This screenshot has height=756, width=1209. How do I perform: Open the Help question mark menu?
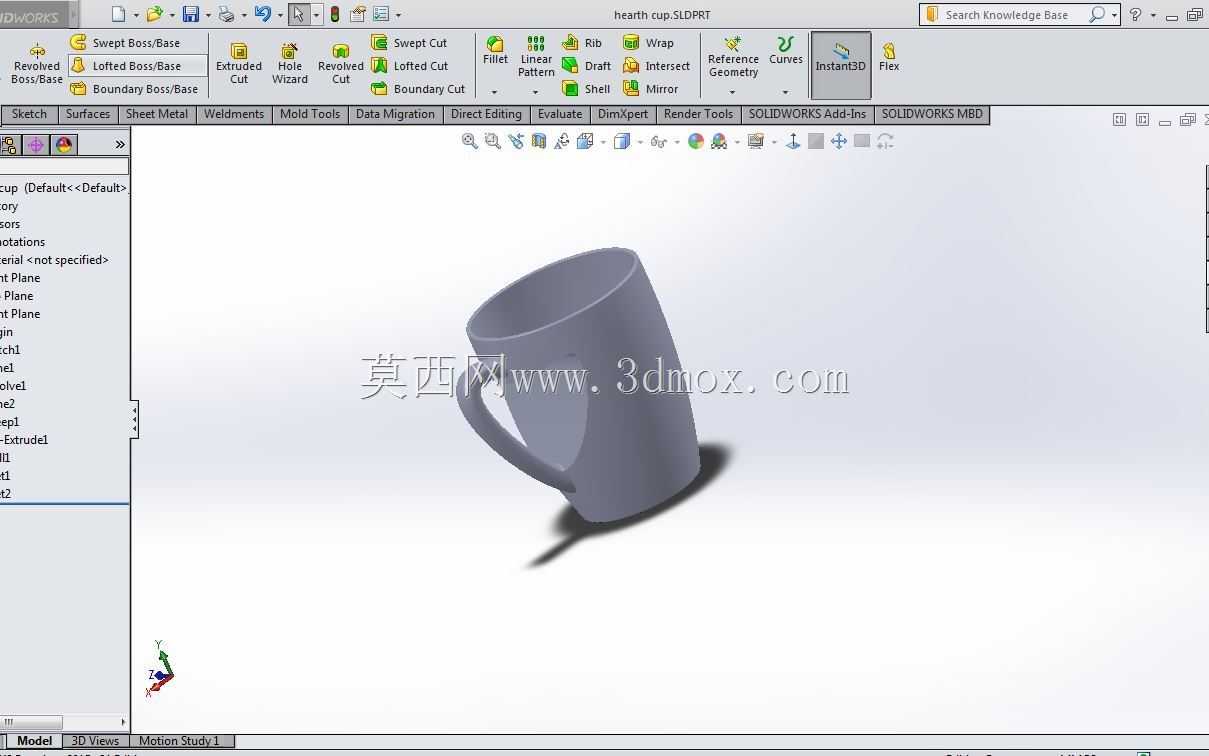(1135, 14)
